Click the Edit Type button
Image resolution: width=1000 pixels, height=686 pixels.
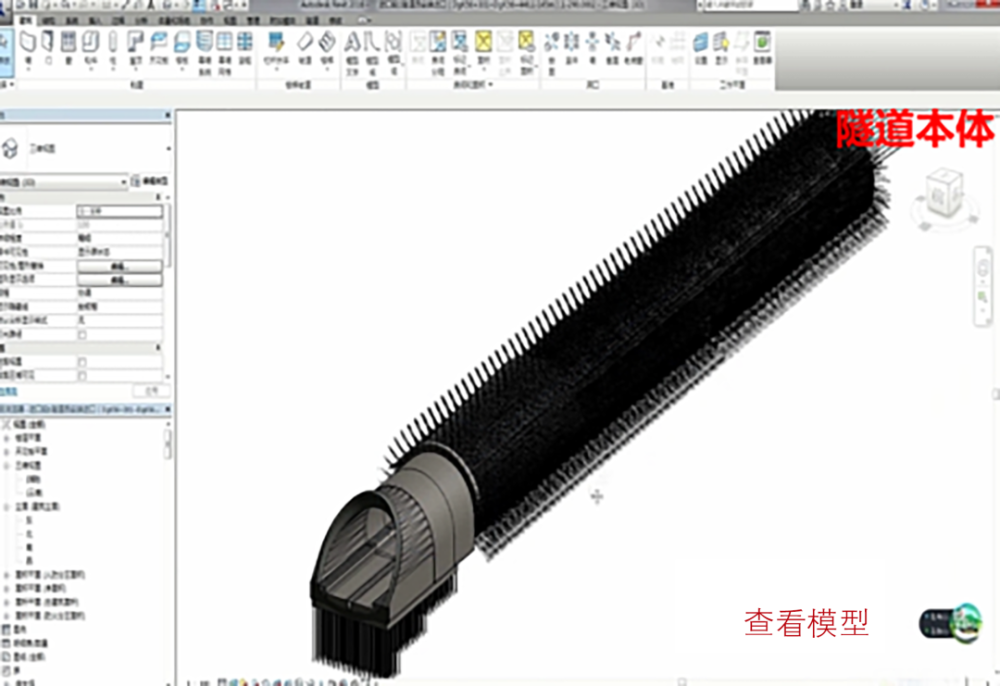click(x=151, y=182)
